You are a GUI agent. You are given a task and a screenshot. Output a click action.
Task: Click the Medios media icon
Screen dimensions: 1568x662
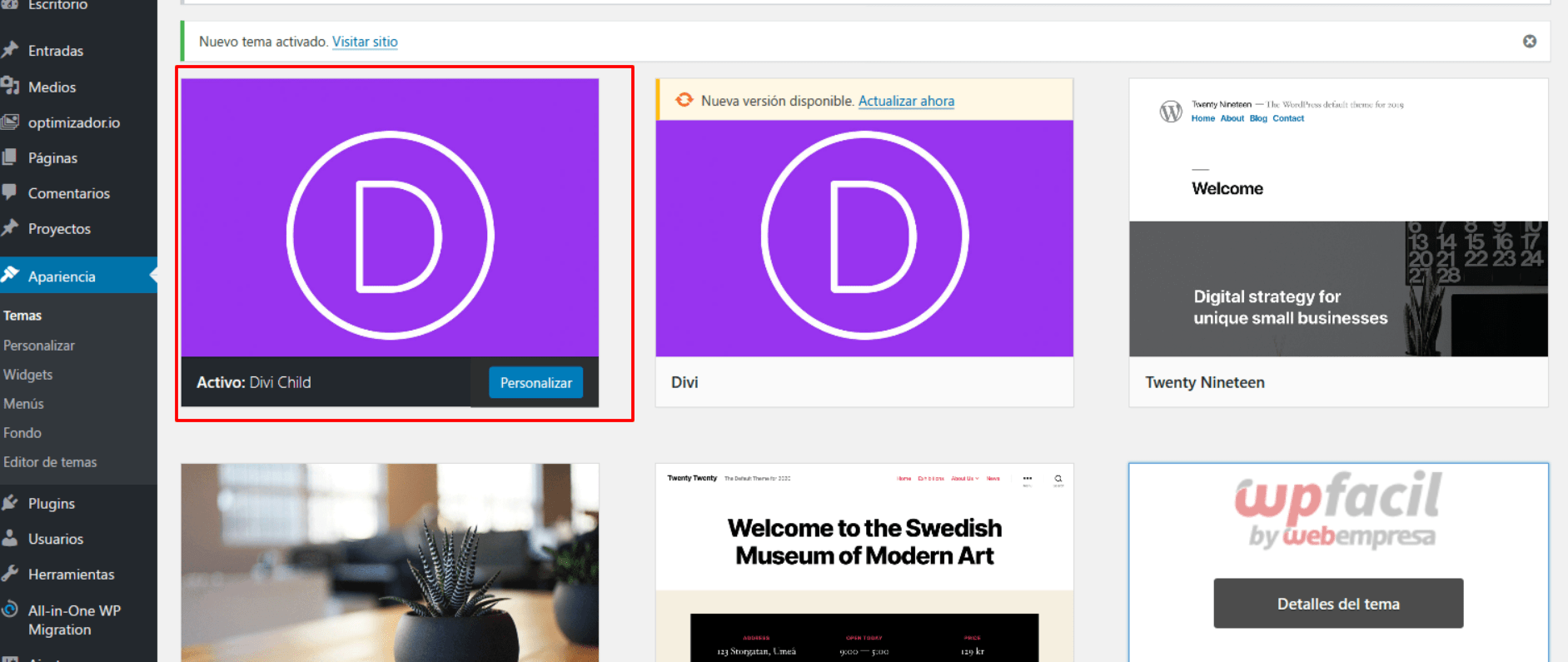[x=10, y=86]
